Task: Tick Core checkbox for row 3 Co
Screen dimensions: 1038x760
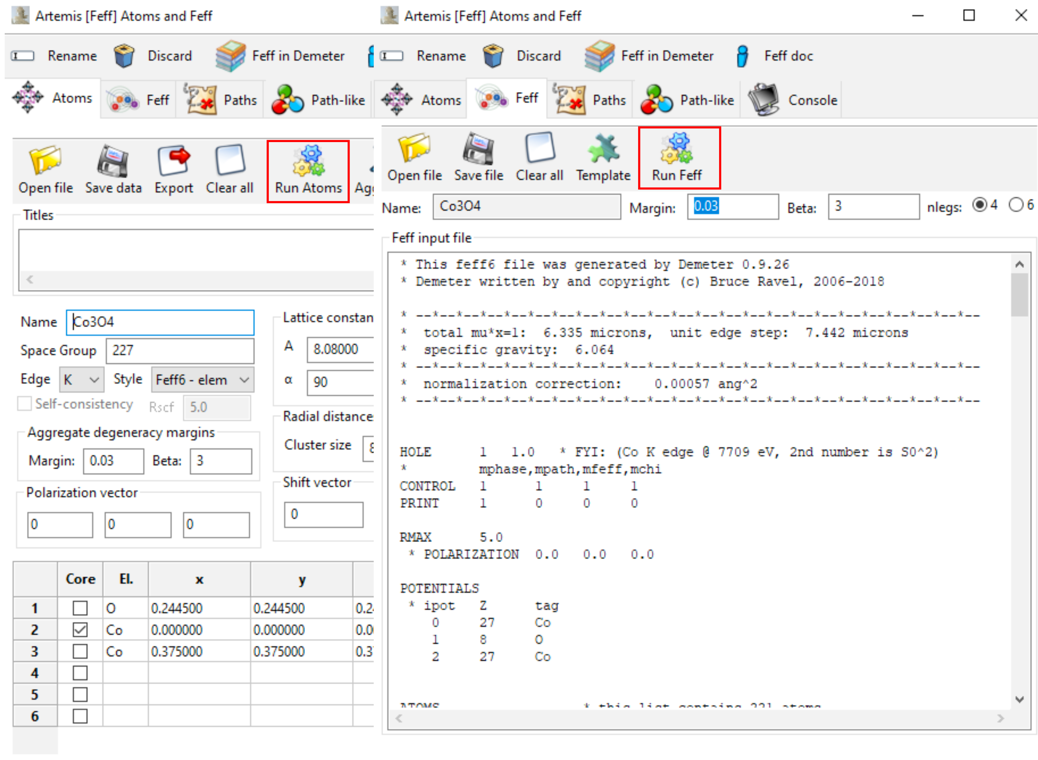Action: [x=80, y=651]
